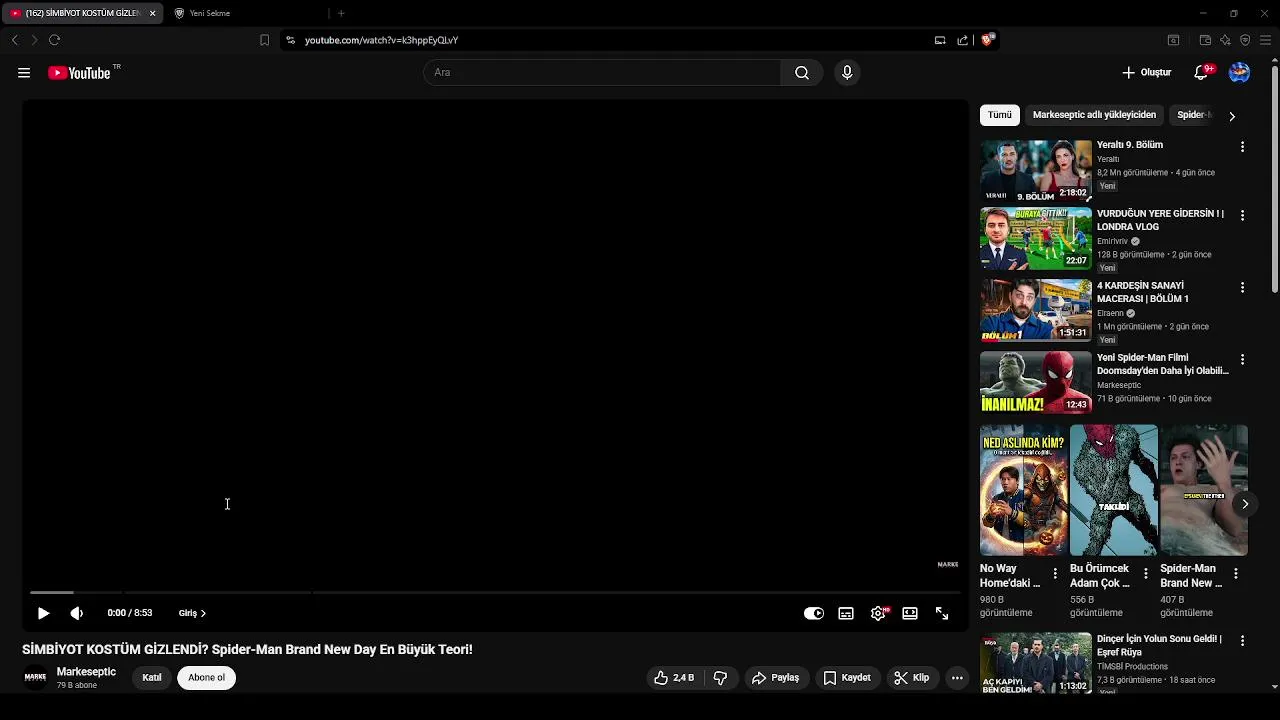
Task: Open Bu Örümcek Adam Çok short
Action: pos(1113,490)
